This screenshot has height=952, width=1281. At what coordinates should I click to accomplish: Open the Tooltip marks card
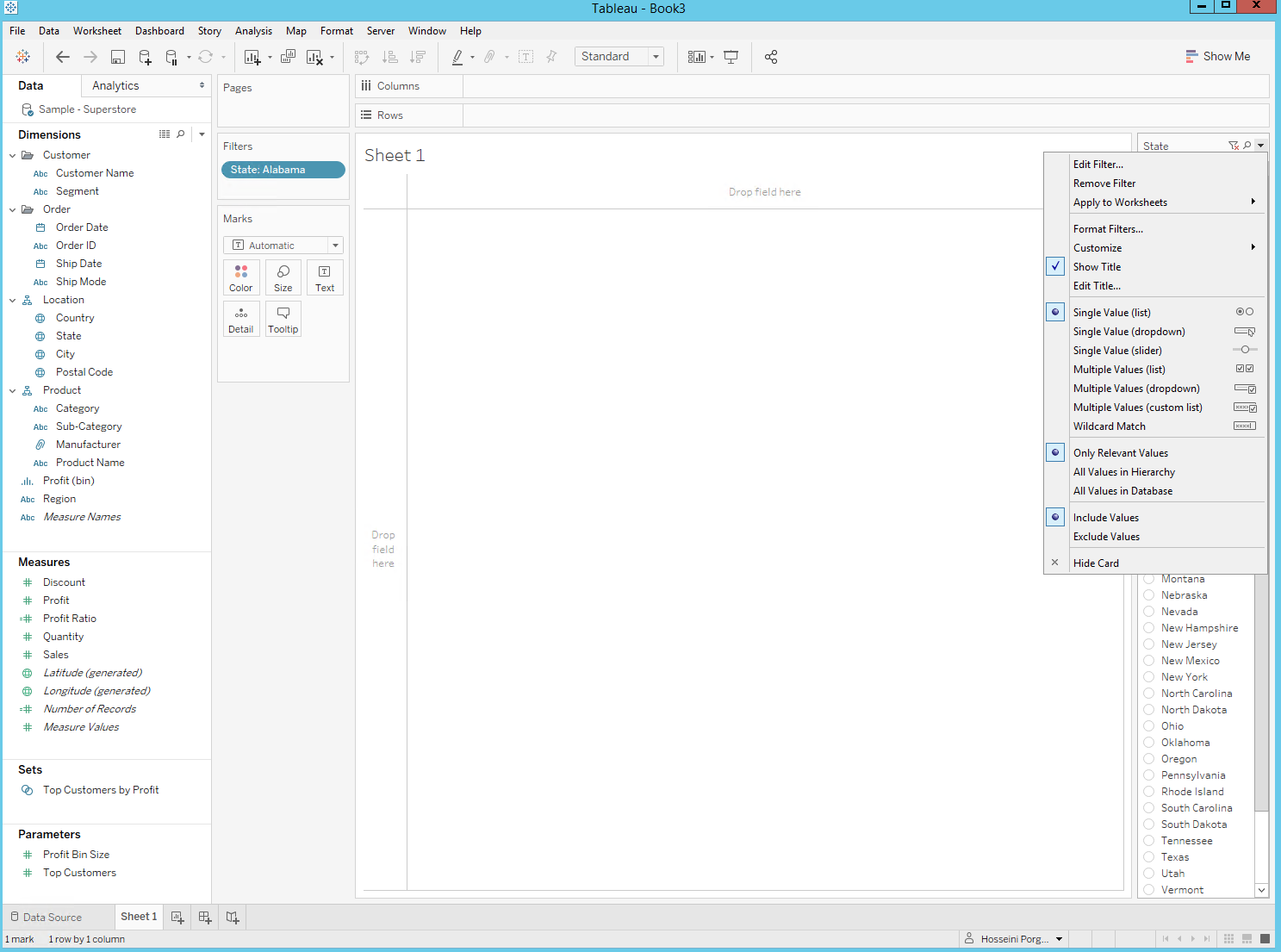pos(283,319)
